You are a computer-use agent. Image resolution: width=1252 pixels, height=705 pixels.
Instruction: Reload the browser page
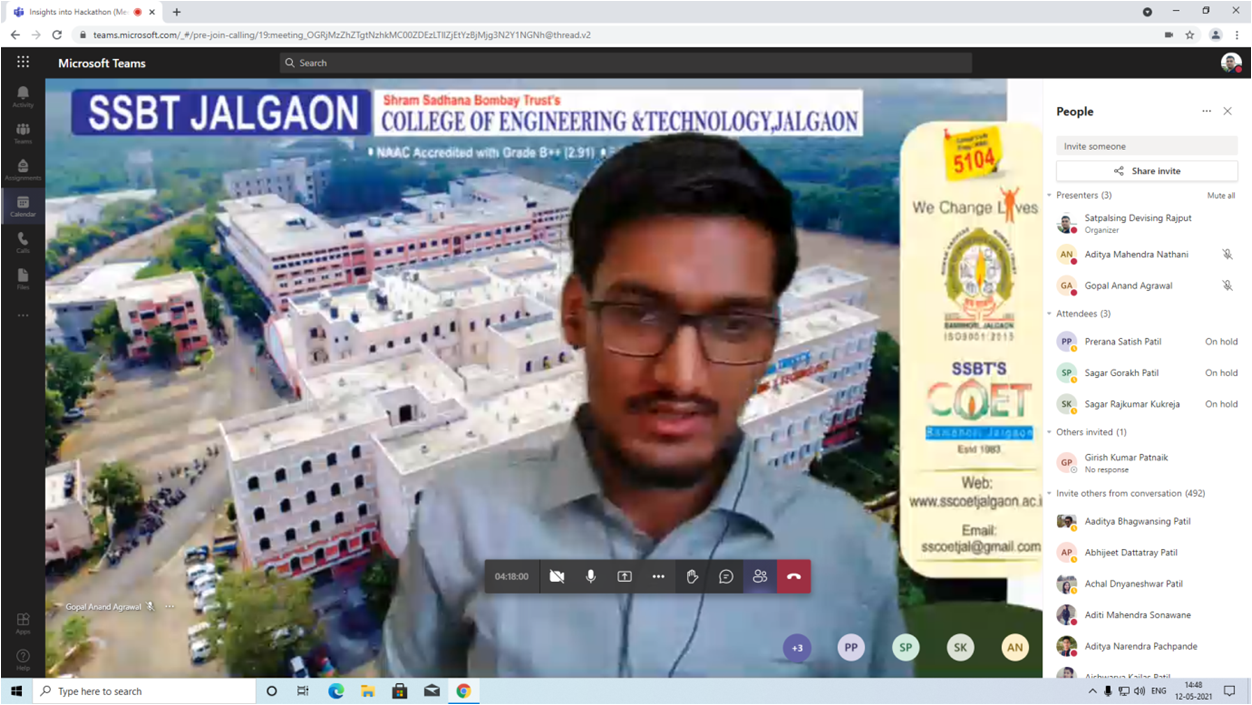[x=57, y=34]
